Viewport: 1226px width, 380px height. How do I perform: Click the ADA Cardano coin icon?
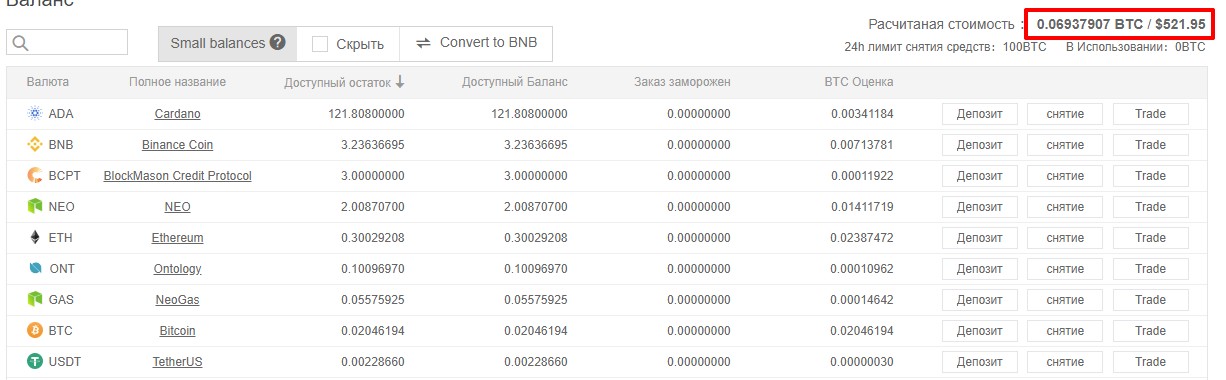tap(35, 114)
